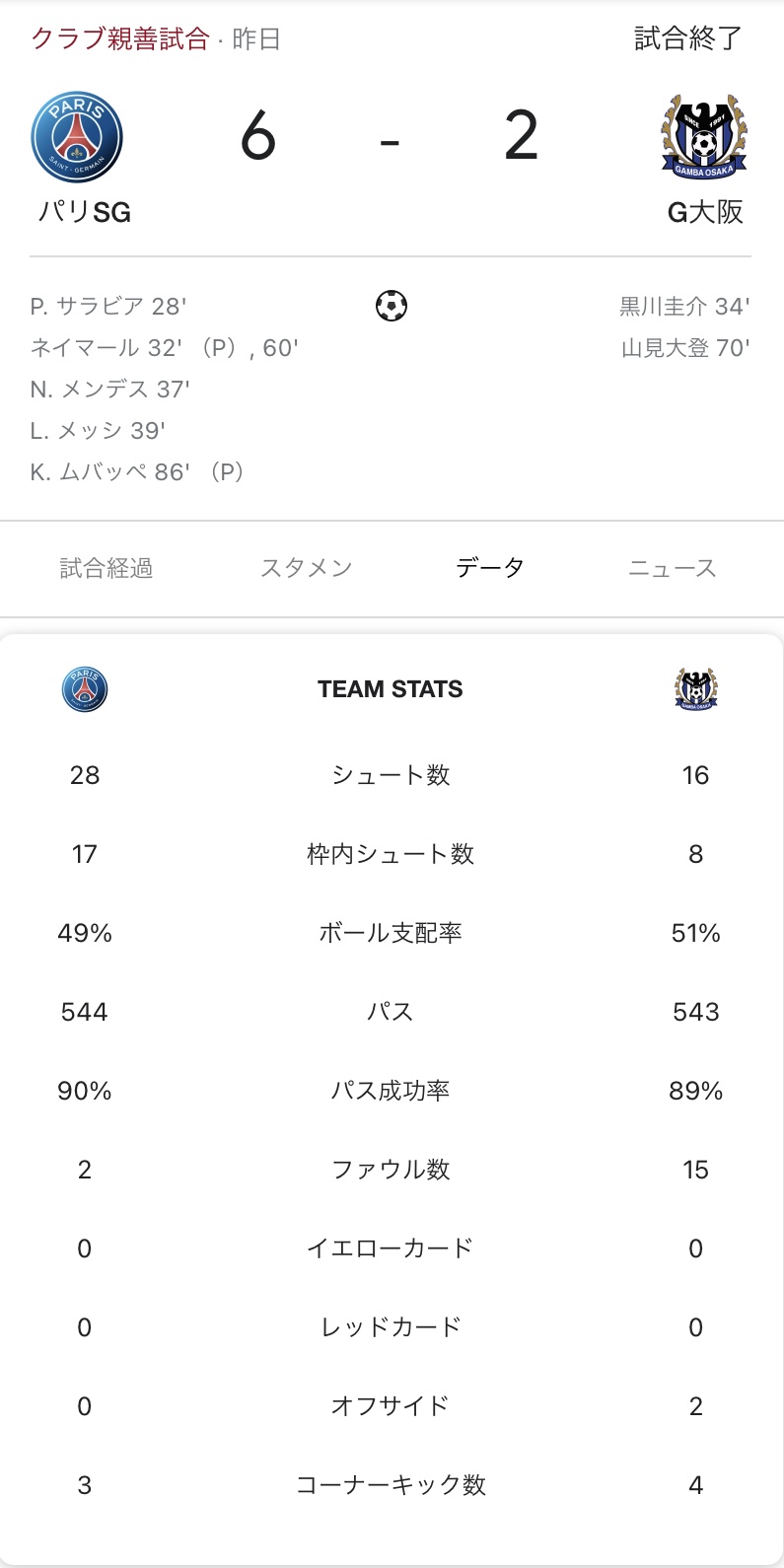
Task: Click the soccer ball goals icon
Action: click(392, 306)
